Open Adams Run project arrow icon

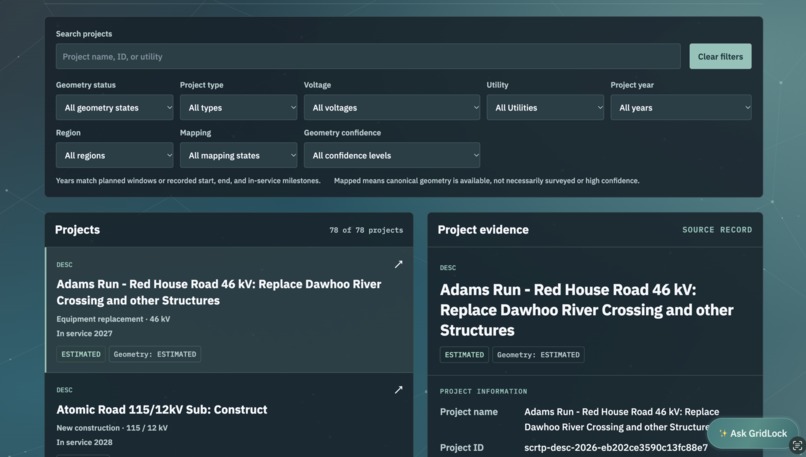(x=398, y=264)
